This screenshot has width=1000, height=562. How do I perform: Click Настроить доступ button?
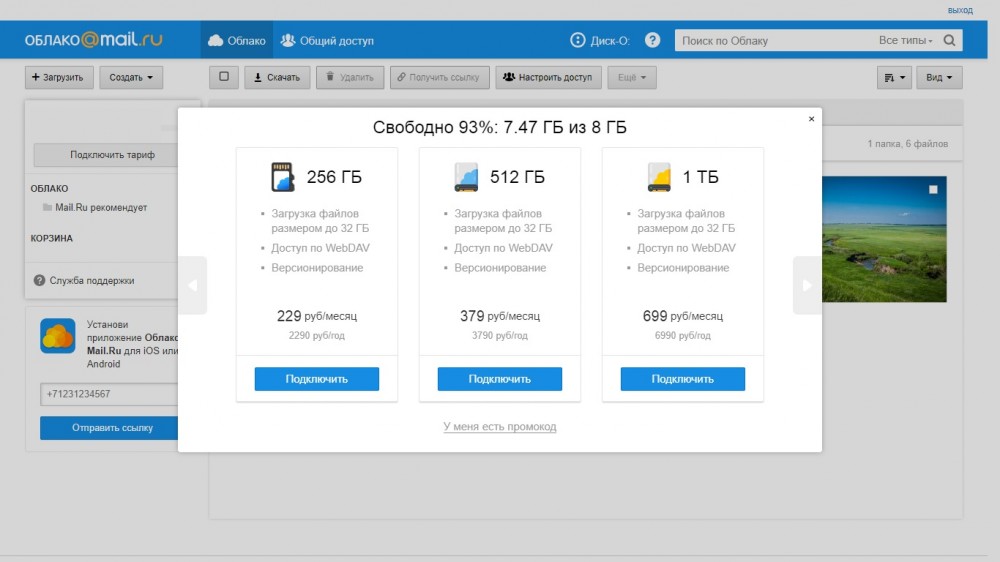[548, 77]
